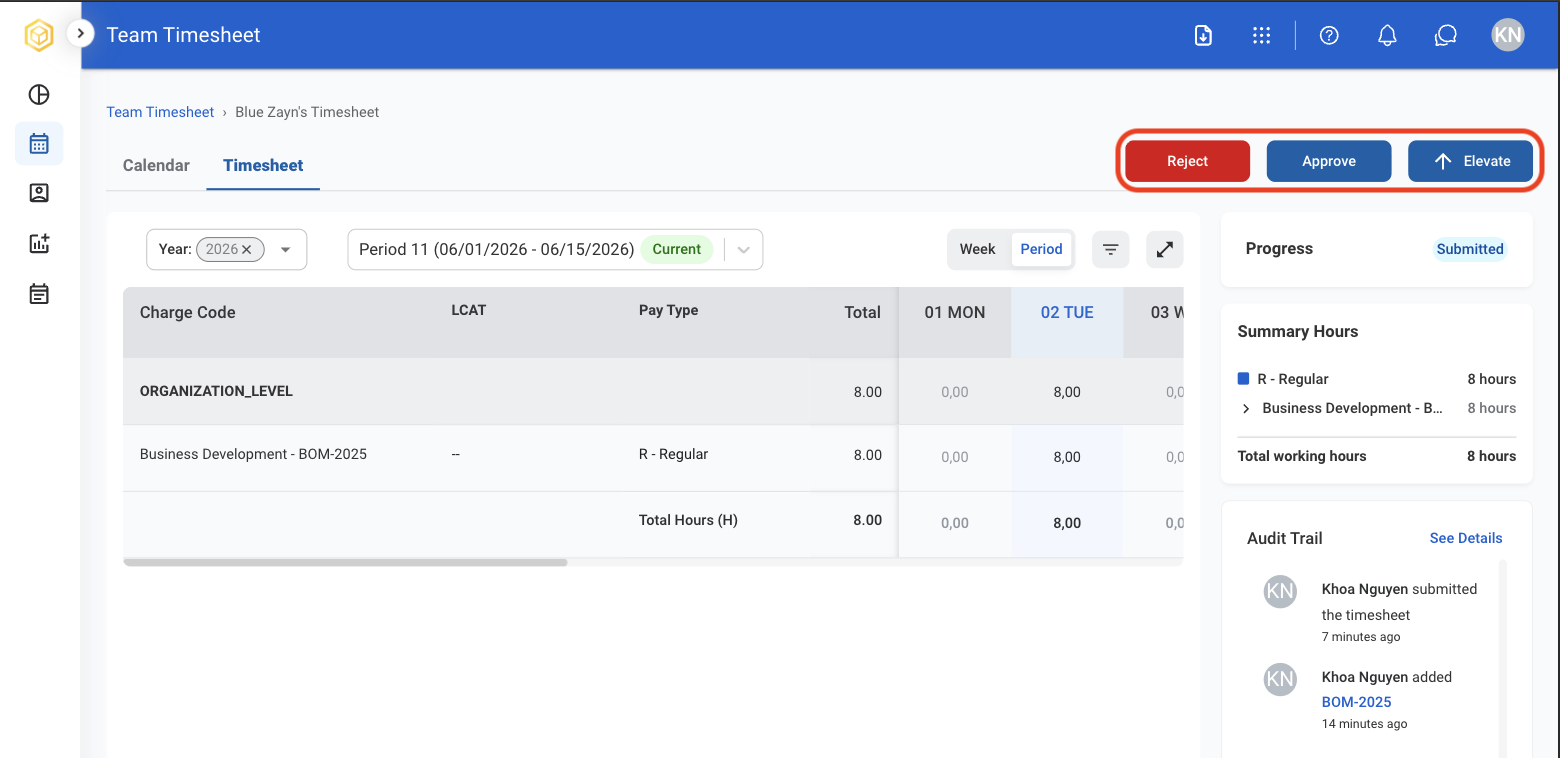Go to Team Timesheet breadcrumb link
Viewport: 1560px width, 758px height.
click(x=160, y=112)
